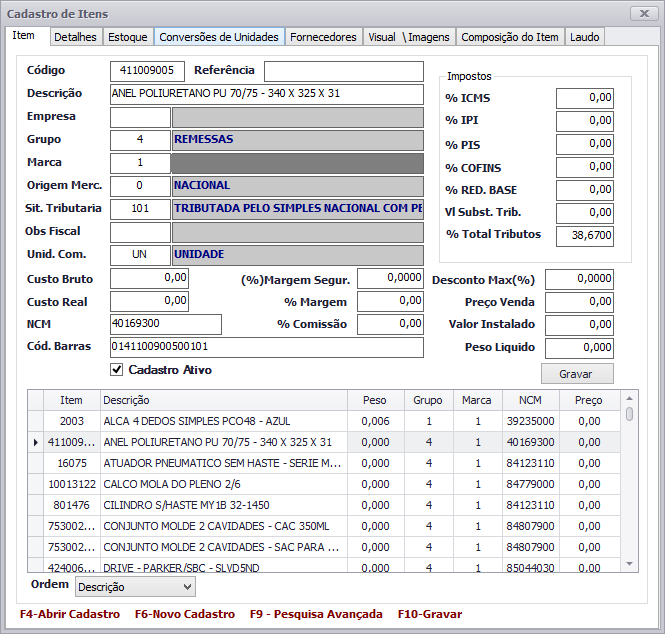The height and width of the screenshot is (634, 665).
Task: Click the Peso column header
Action: point(376,400)
